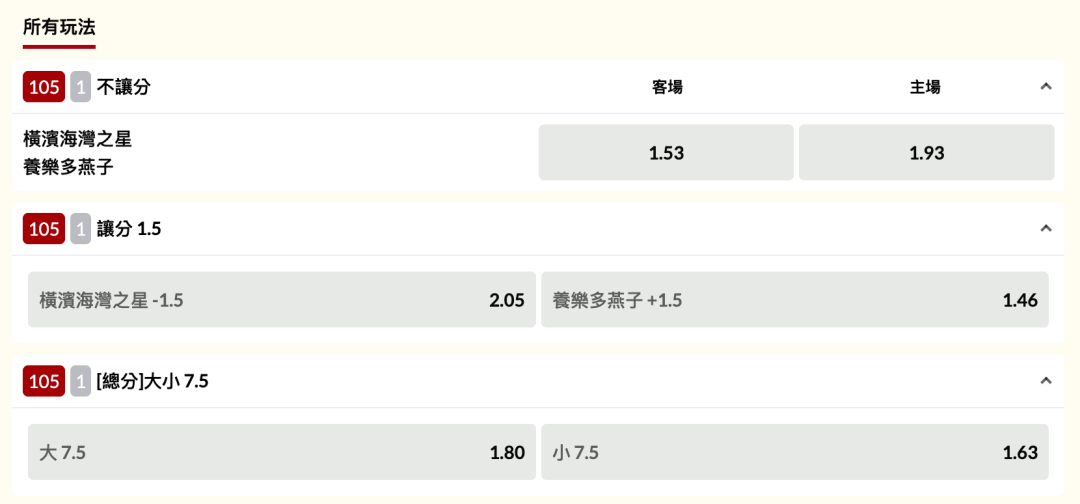Click the grey 1 badge beside [總分]大小
The height and width of the screenshot is (504, 1080).
81,381
